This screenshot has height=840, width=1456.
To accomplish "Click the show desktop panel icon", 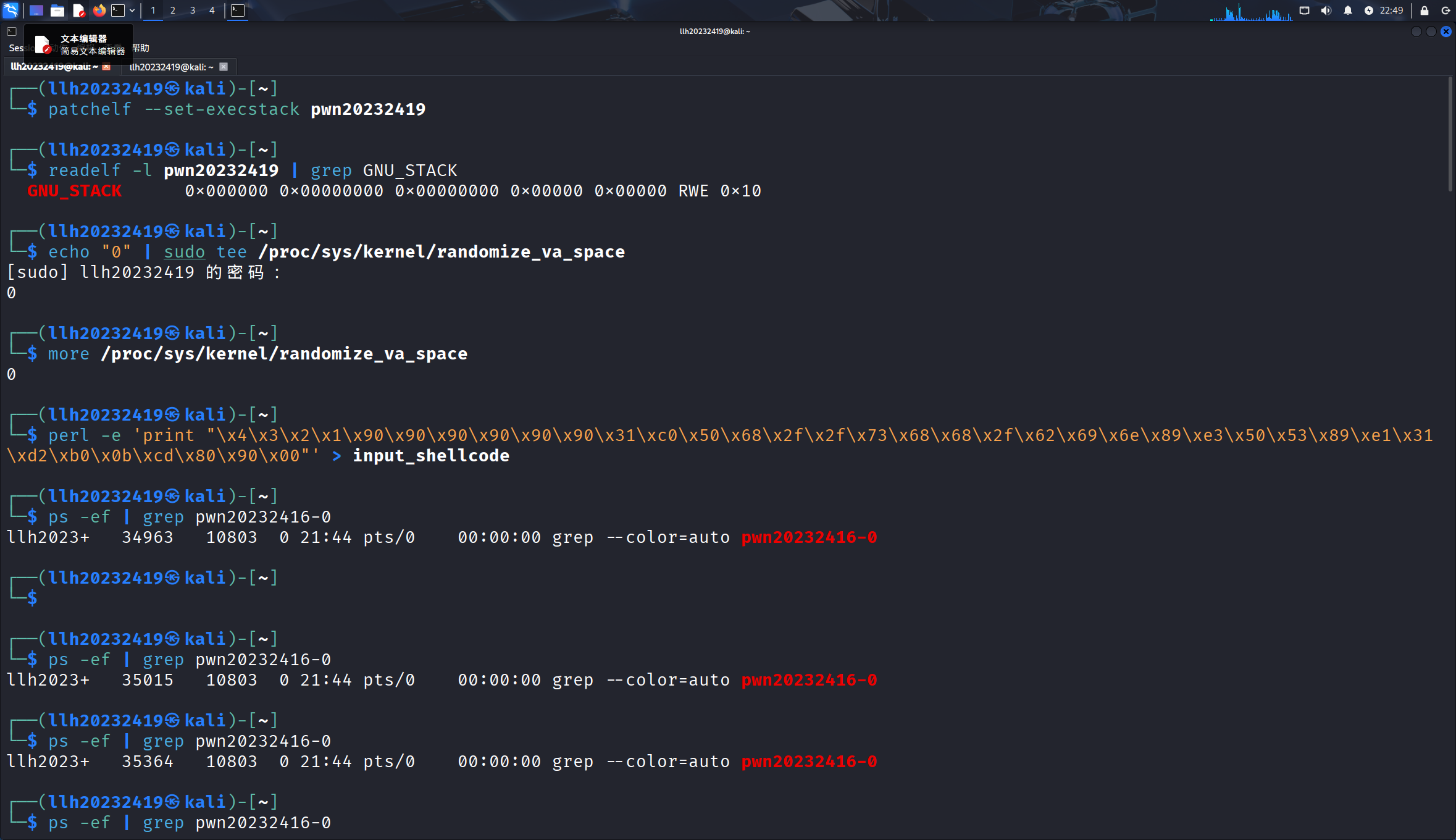I will pos(36,10).
